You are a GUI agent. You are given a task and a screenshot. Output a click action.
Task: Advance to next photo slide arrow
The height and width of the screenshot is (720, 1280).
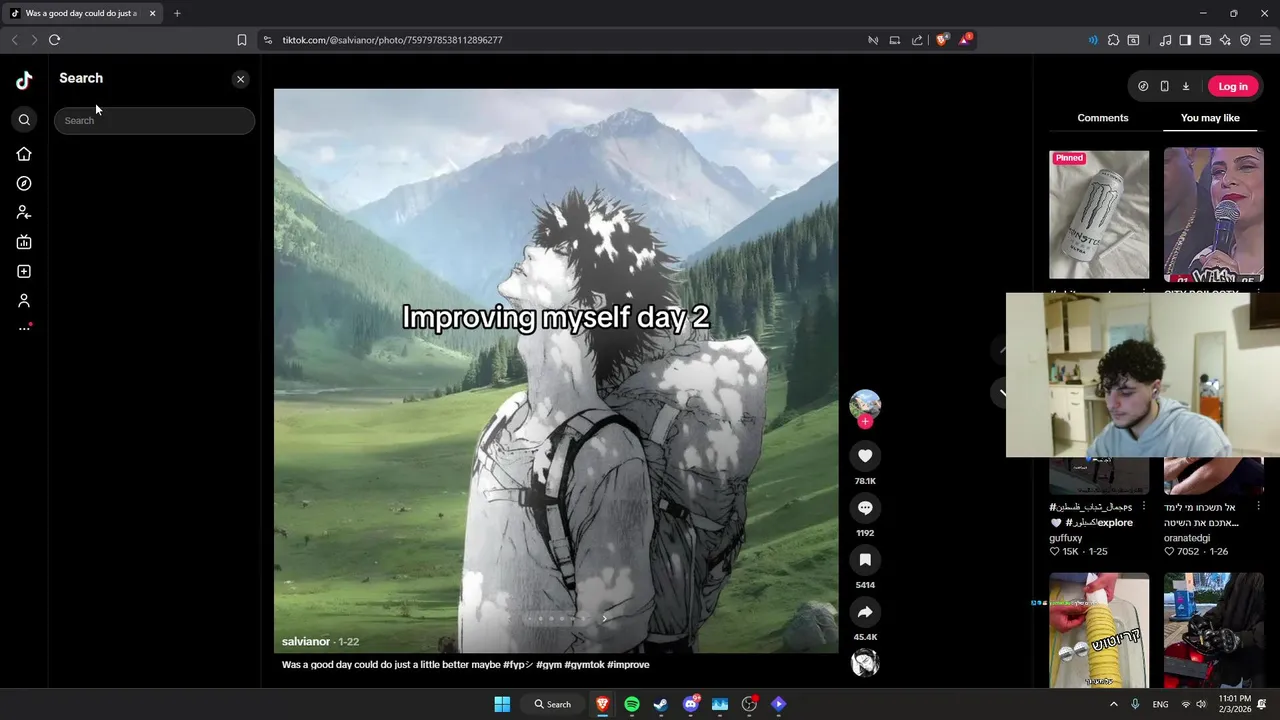[604, 618]
